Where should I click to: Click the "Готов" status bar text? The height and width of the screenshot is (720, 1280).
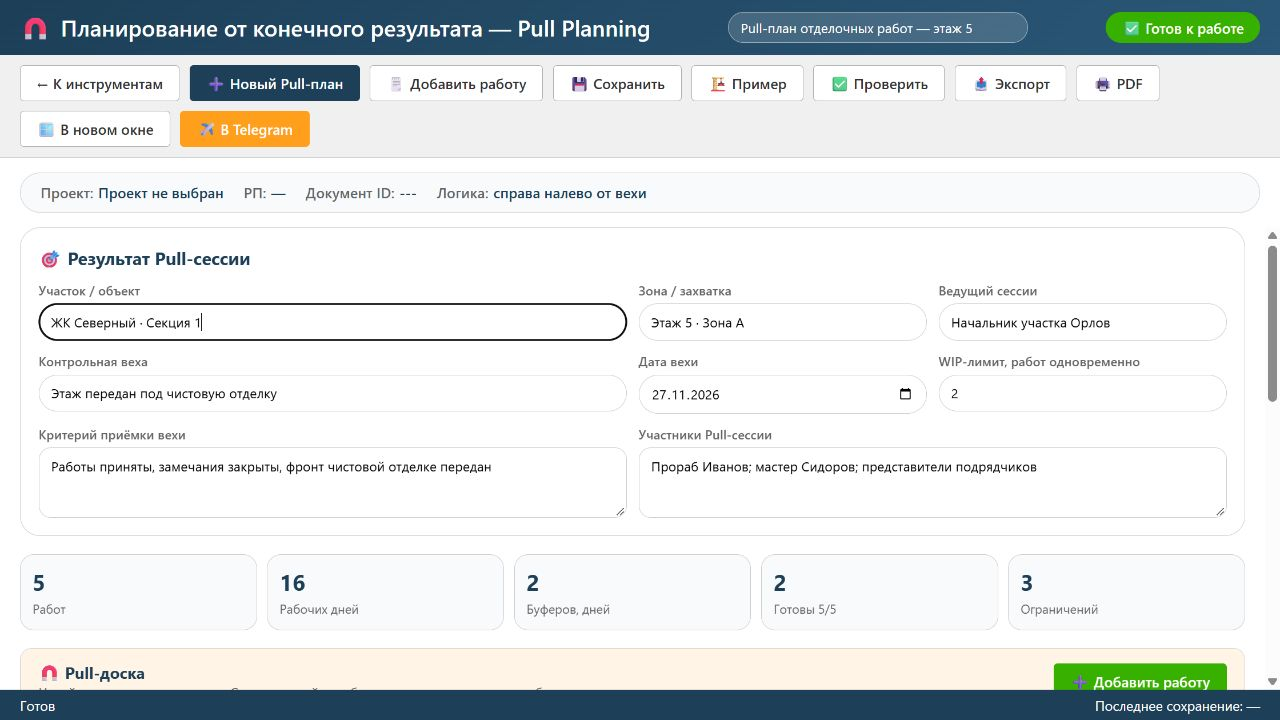(x=38, y=706)
